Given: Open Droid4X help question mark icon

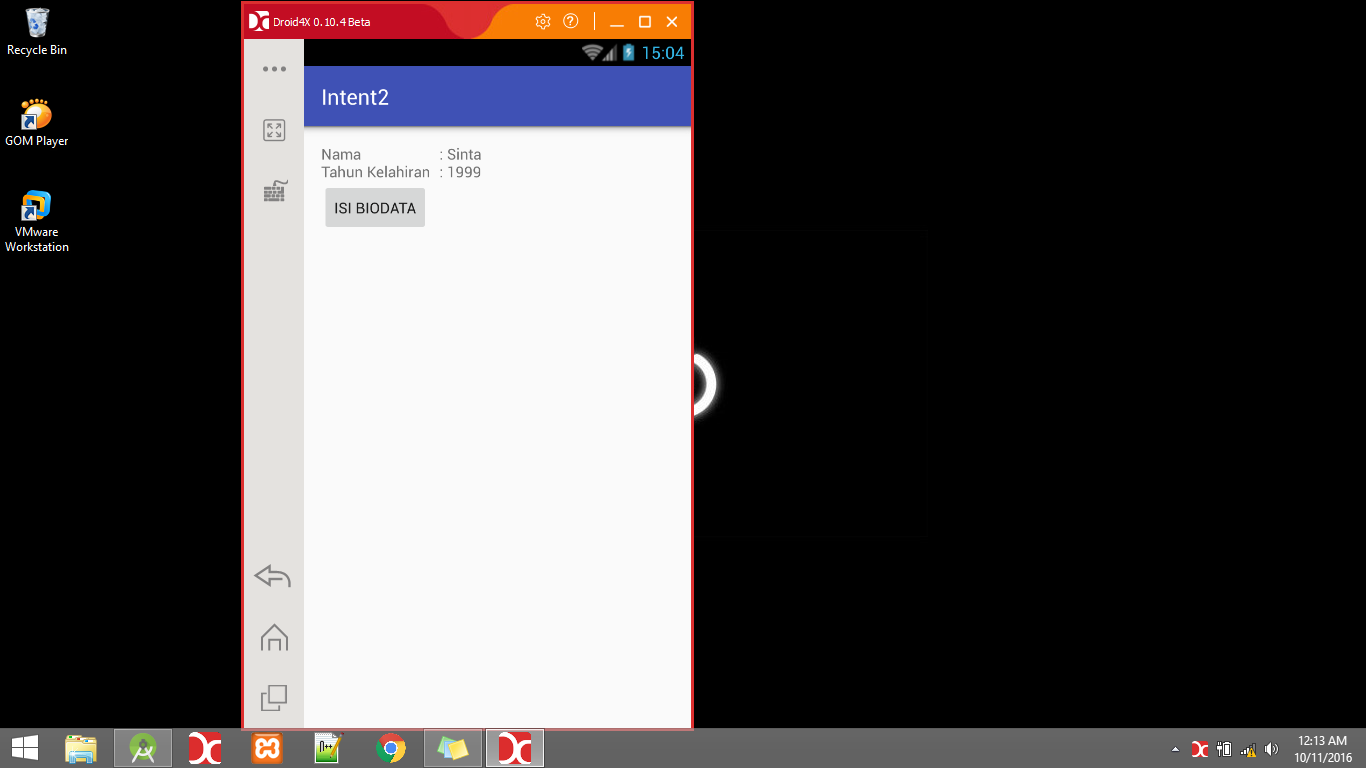Looking at the screenshot, I should [571, 21].
